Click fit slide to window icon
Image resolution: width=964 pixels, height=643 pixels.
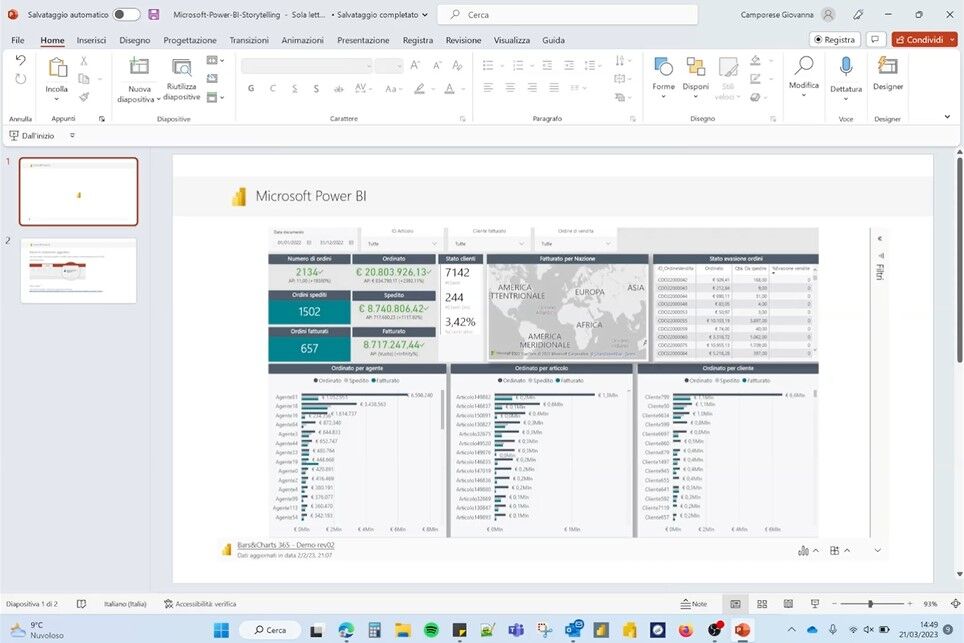pyautogui.click(x=955, y=604)
